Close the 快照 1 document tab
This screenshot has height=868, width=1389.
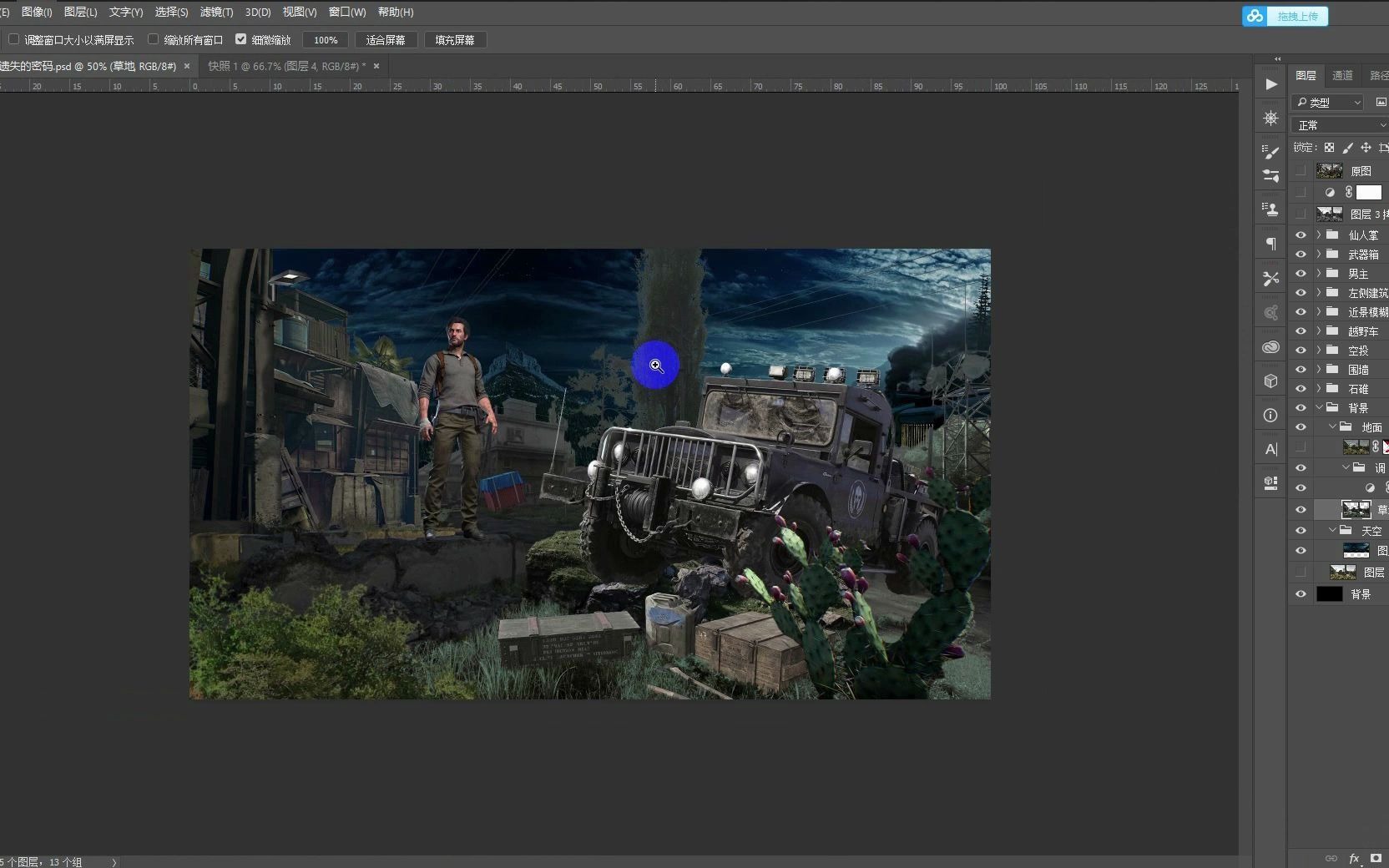tap(376, 66)
